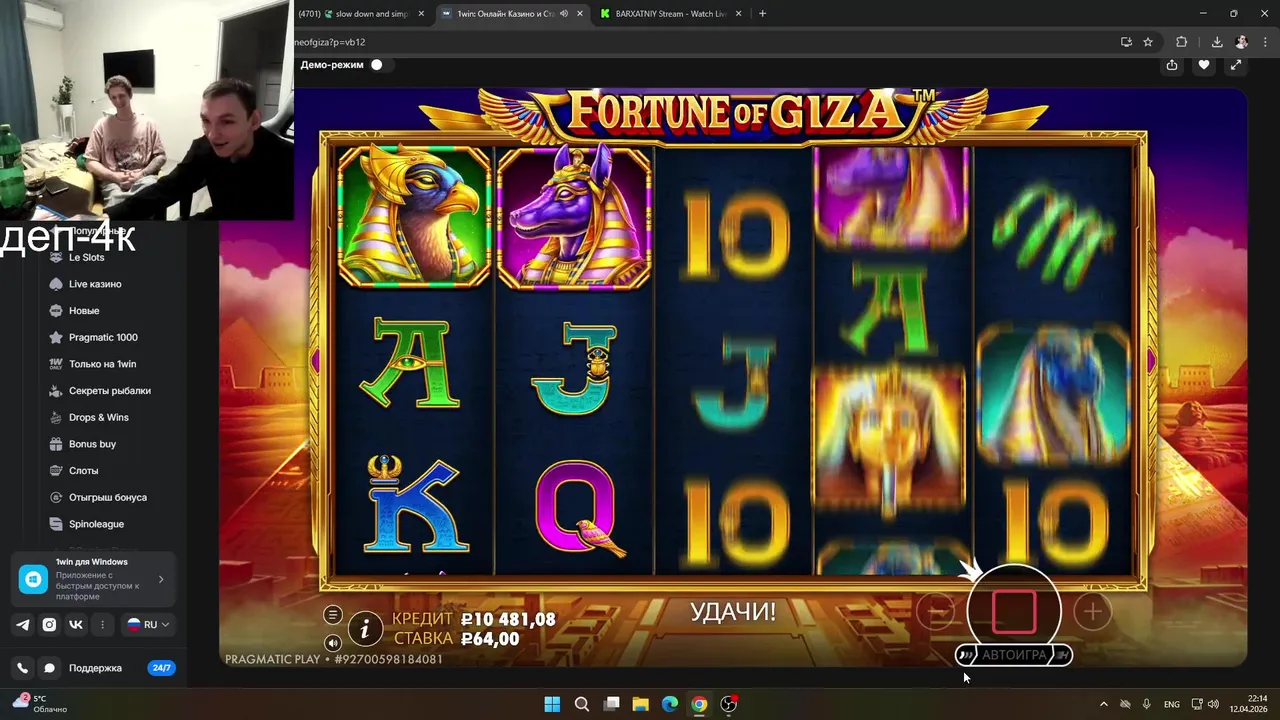Expand the RU language dropdown

pos(148,624)
